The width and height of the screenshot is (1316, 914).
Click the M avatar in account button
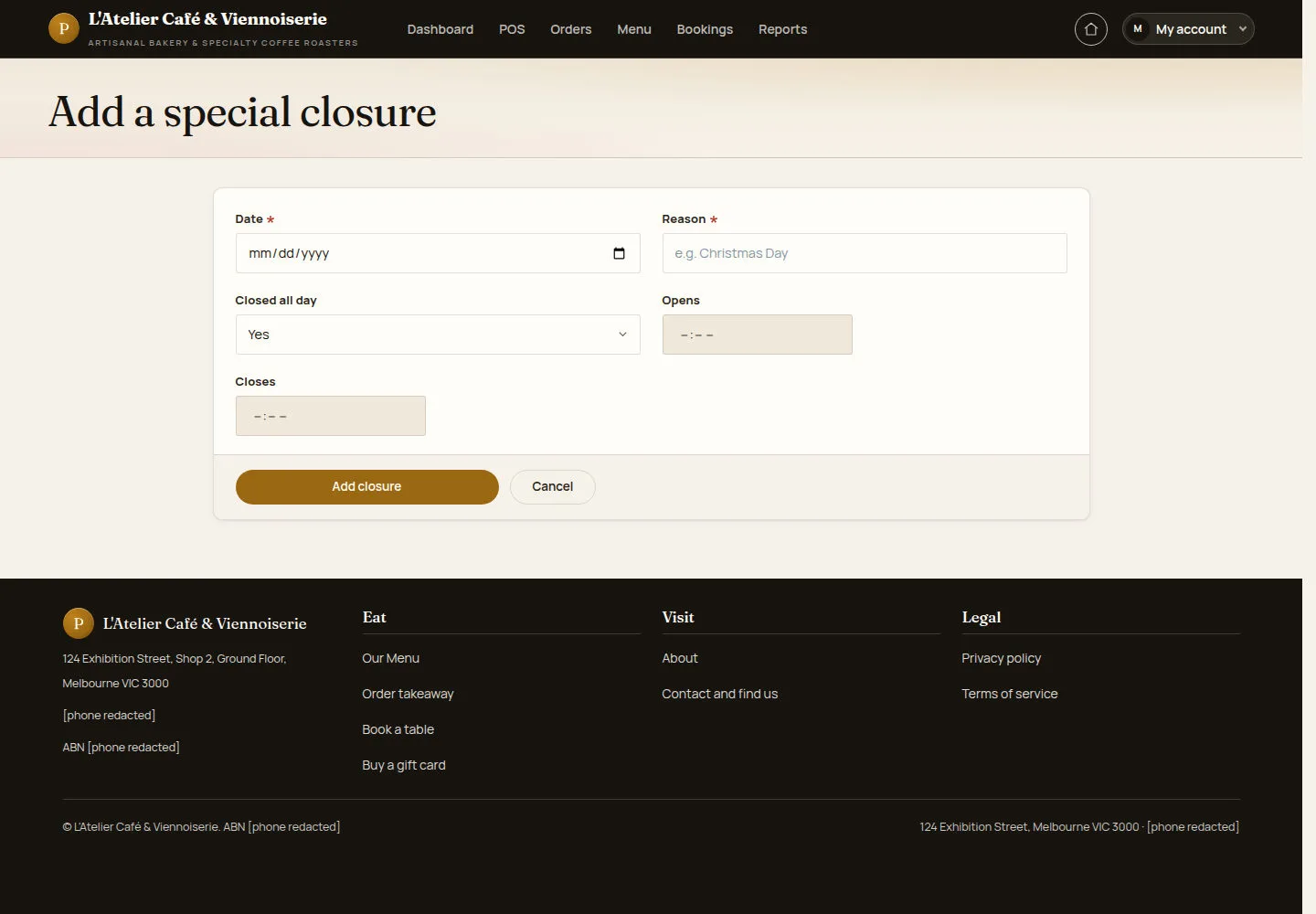(x=1138, y=29)
